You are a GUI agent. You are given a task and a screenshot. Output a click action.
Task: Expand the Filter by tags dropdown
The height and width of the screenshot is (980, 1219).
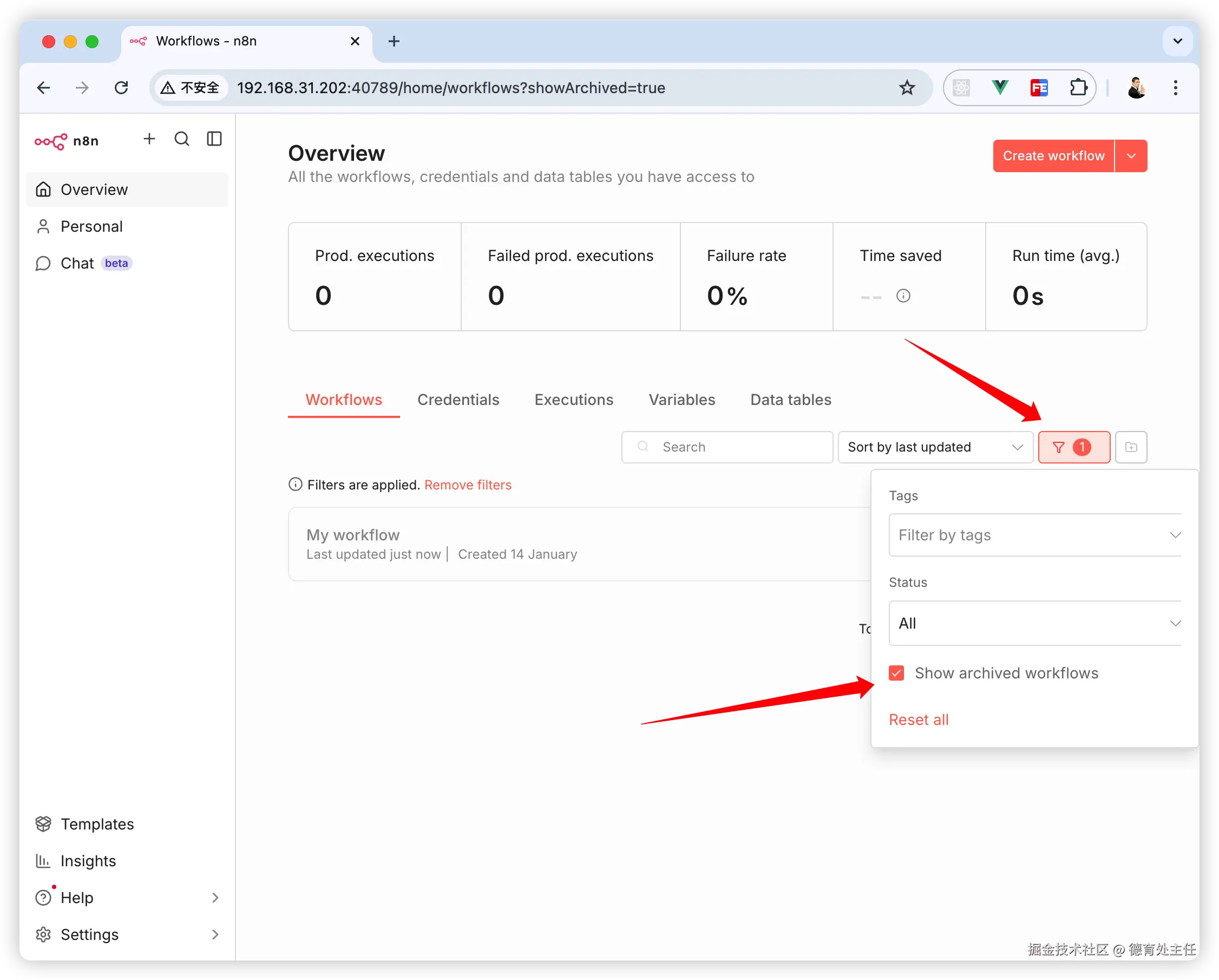(x=1034, y=535)
